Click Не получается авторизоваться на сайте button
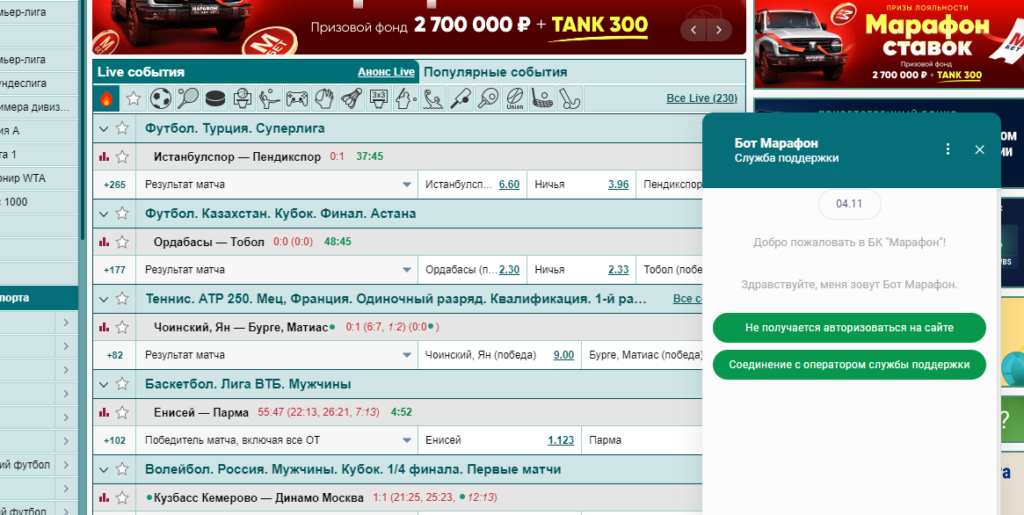This screenshot has width=1024, height=515. 849,328
